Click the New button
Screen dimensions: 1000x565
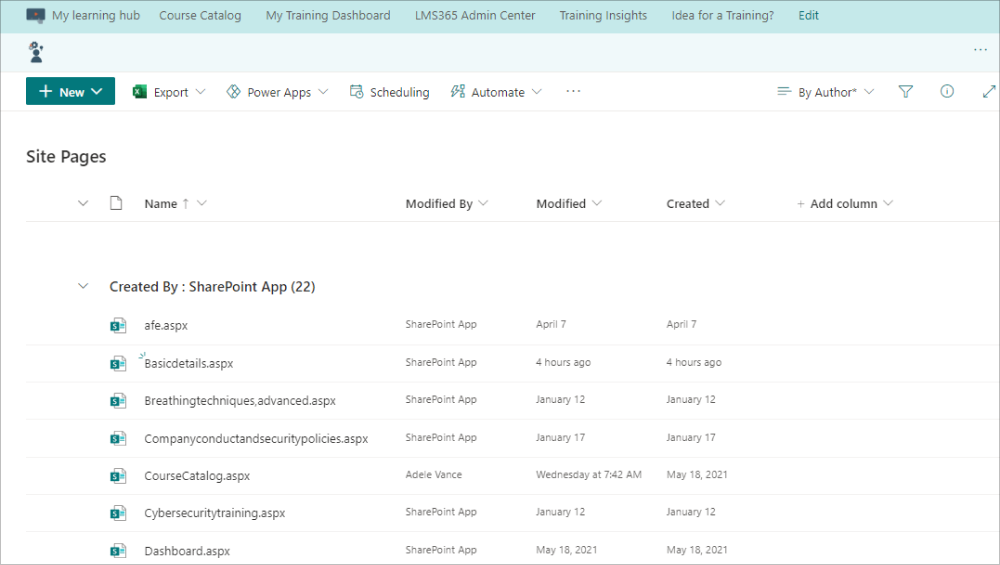70,91
